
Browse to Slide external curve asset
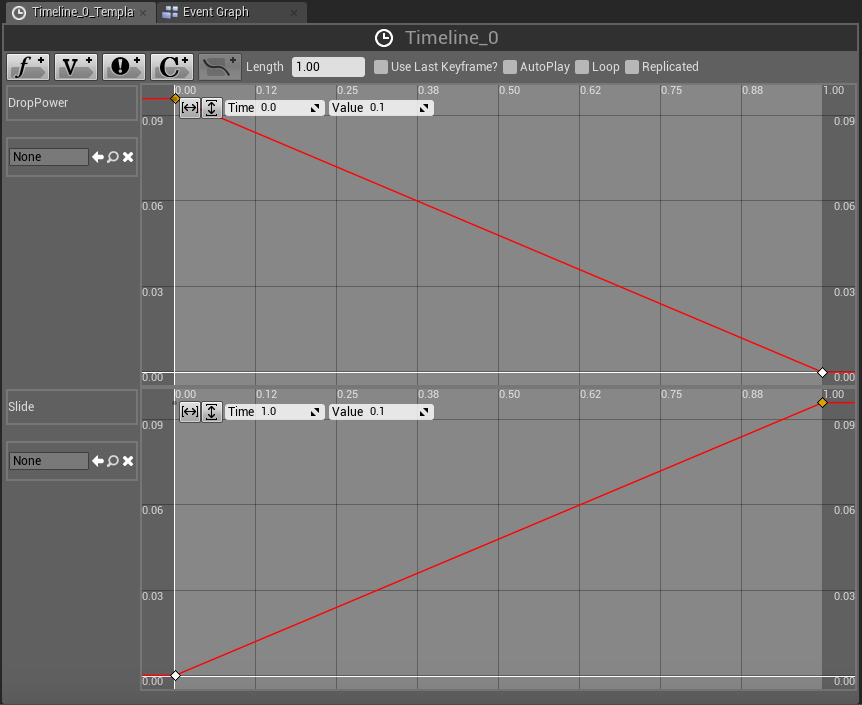113,461
